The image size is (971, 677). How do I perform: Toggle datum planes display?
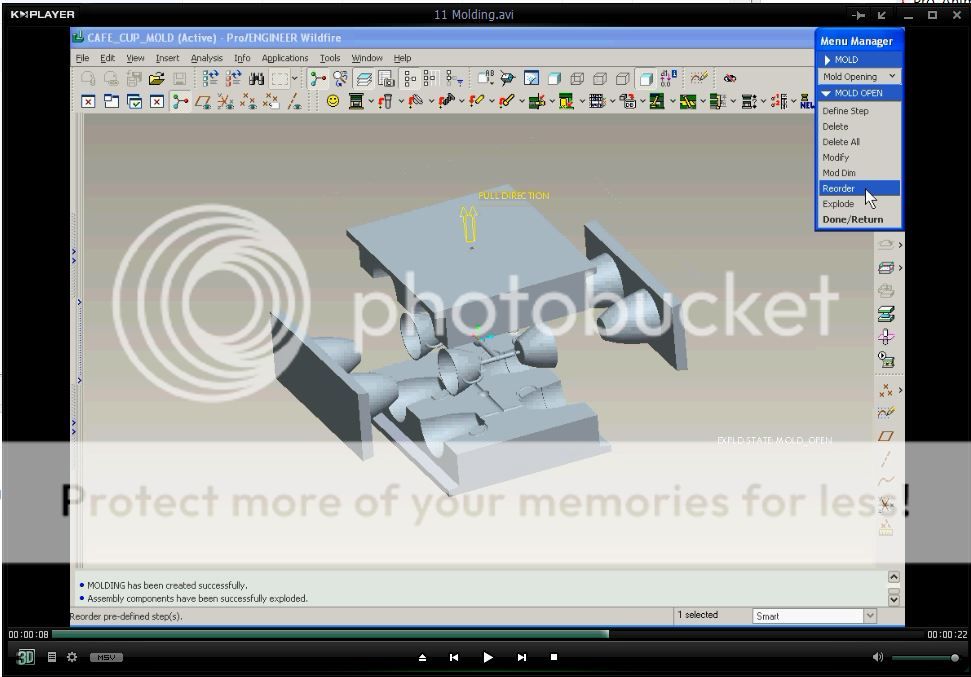203,101
